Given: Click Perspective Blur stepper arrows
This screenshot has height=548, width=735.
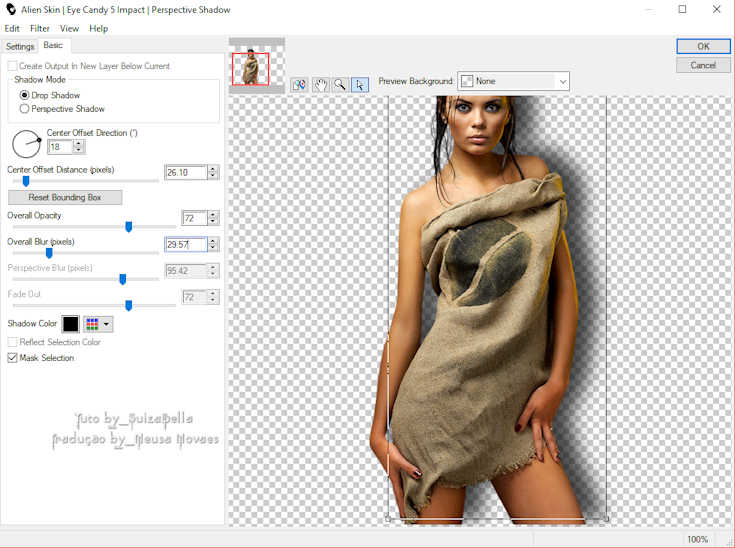Looking at the screenshot, I should click(213, 270).
